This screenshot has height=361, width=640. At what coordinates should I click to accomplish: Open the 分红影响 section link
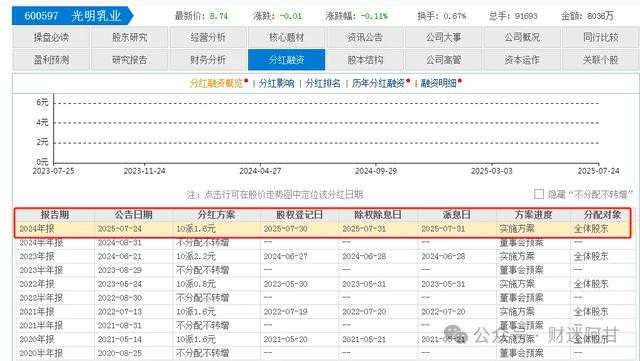tap(276, 83)
